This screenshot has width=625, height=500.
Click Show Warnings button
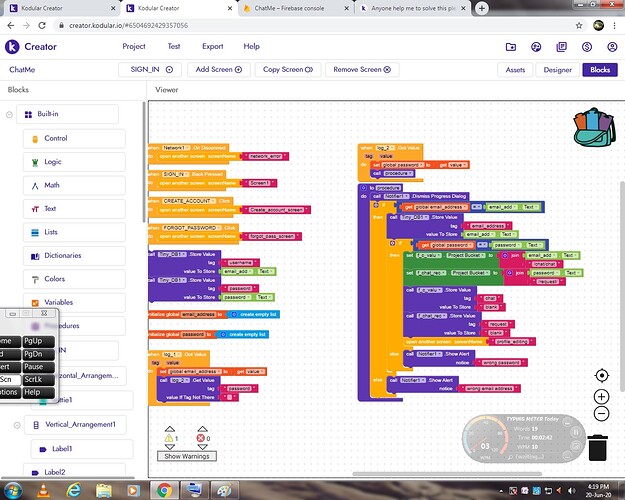pyautogui.click(x=187, y=456)
